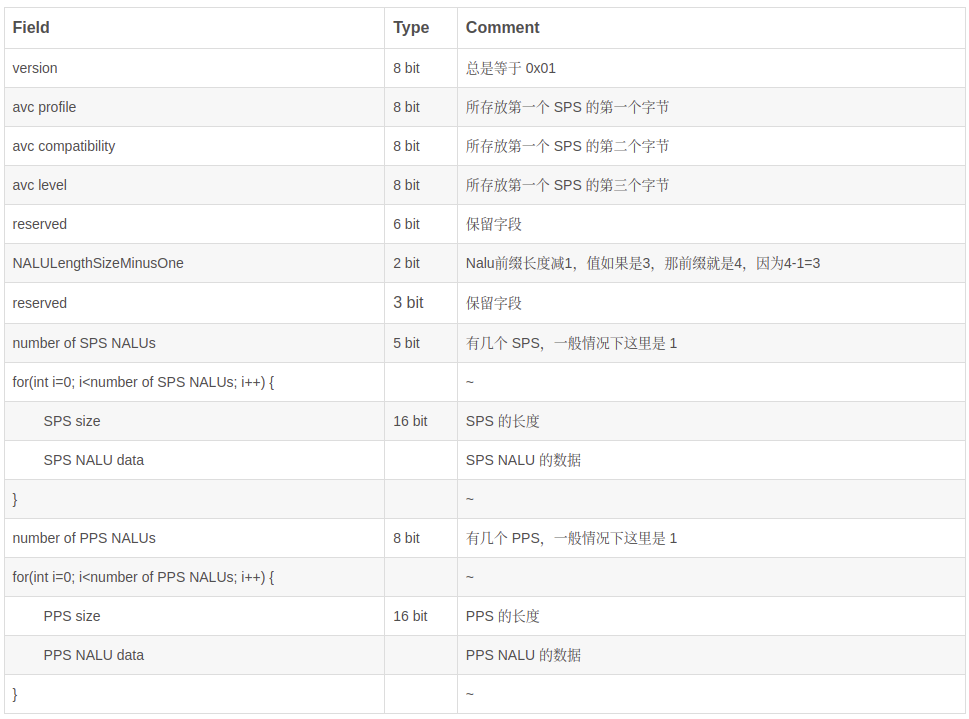Select the NALULengthSizeMinusOne field text
Viewport: 969px width, 719px height.
click(98, 263)
